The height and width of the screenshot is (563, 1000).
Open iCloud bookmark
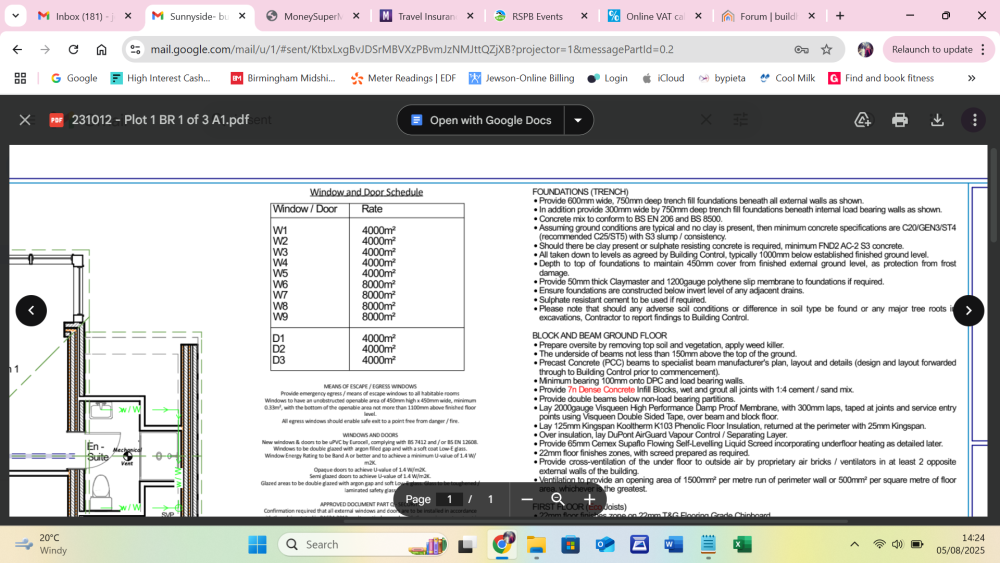pyautogui.click(x=663, y=78)
